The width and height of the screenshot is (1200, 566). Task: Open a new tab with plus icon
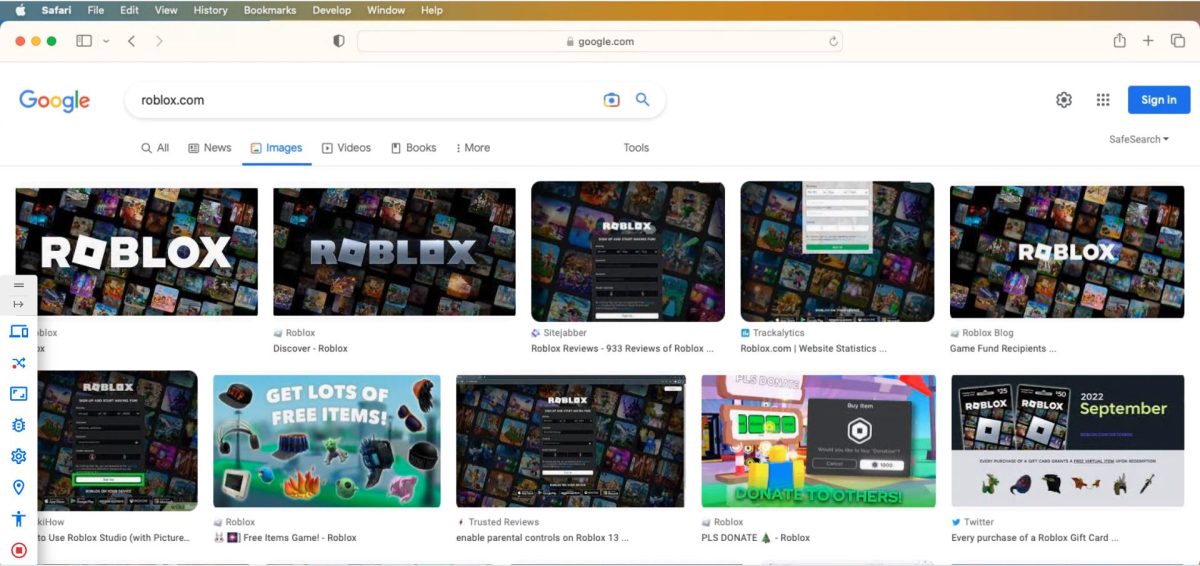coord(1148,41)
